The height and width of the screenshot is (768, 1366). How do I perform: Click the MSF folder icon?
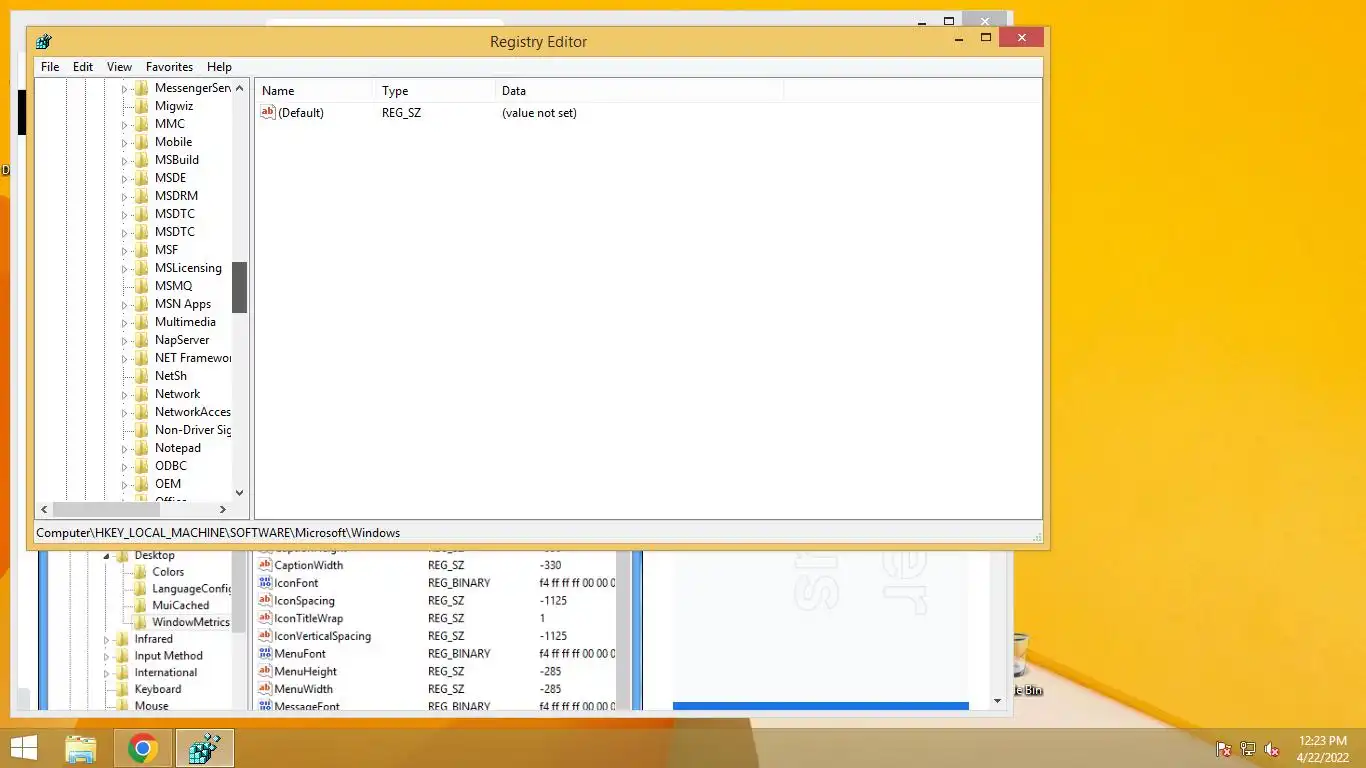click(x=141, y=250)
